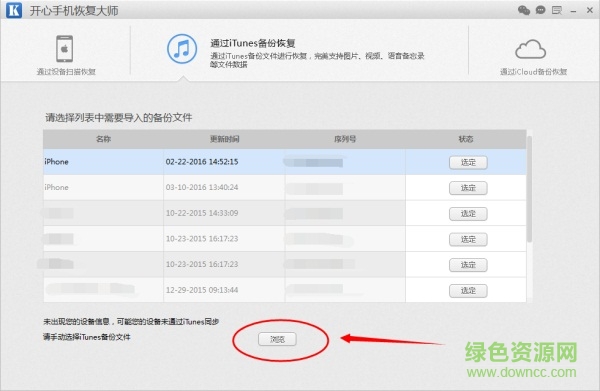
Task: Click 选定 for backup dated 03-10-2016
Action: click(x=468, y=188)
